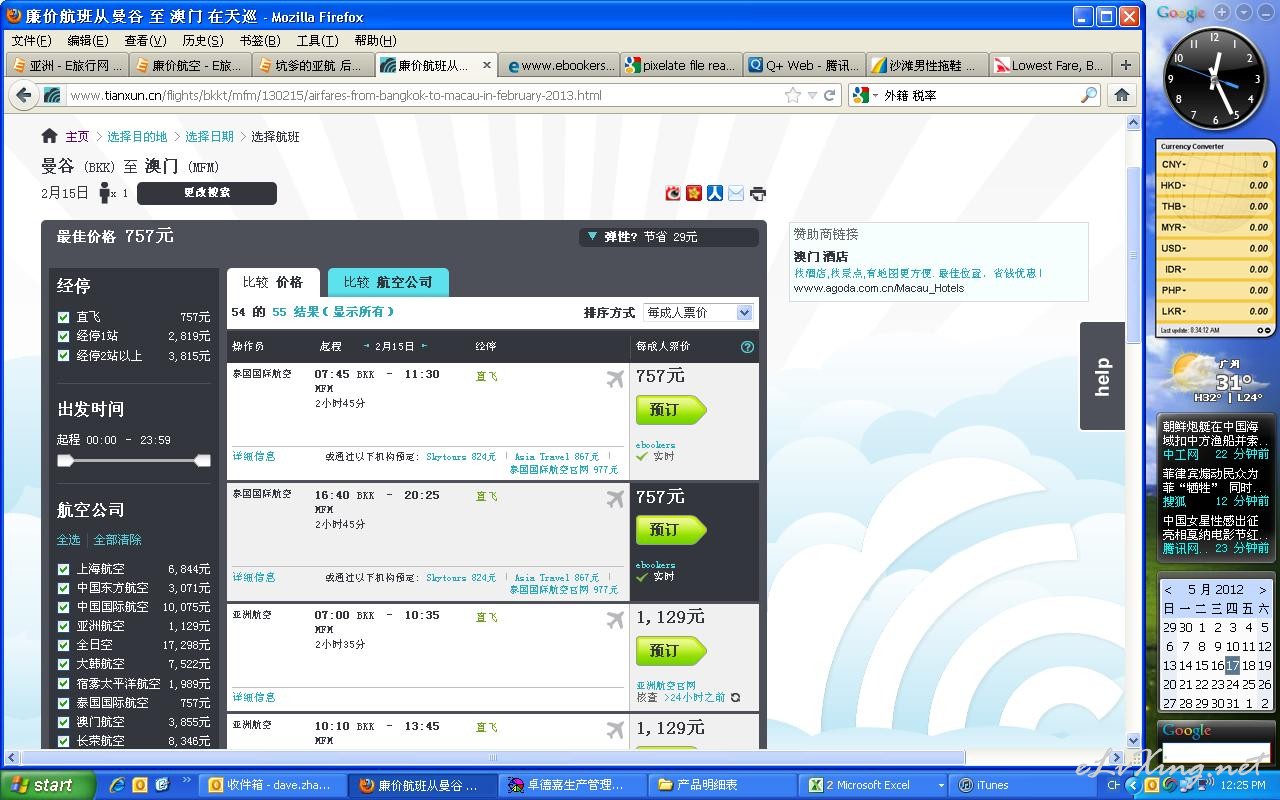Open the 文件(F) menu
The image size is (1280, 800).
tap(31, 40)
